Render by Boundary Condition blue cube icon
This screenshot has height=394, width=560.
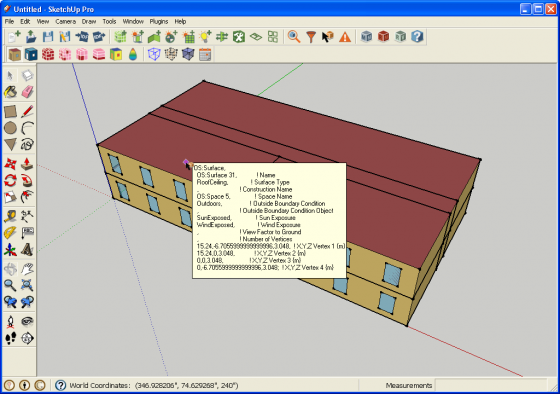31,55
